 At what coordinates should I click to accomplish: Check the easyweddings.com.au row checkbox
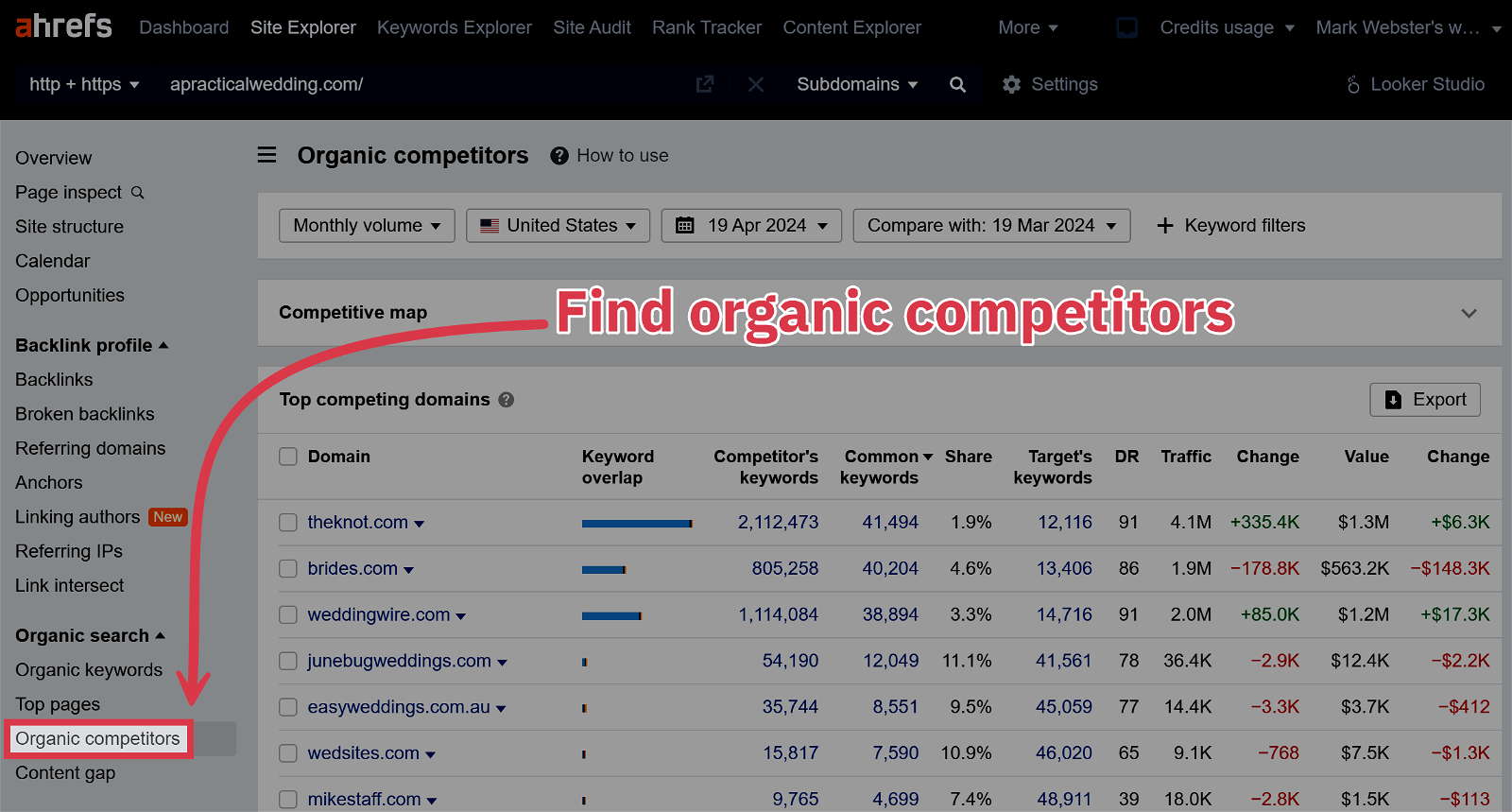tap(288, 707)
